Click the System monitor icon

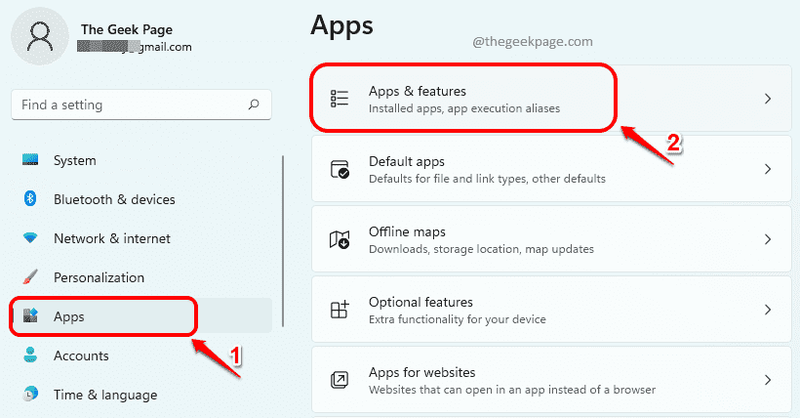click(x=30, y=160)
